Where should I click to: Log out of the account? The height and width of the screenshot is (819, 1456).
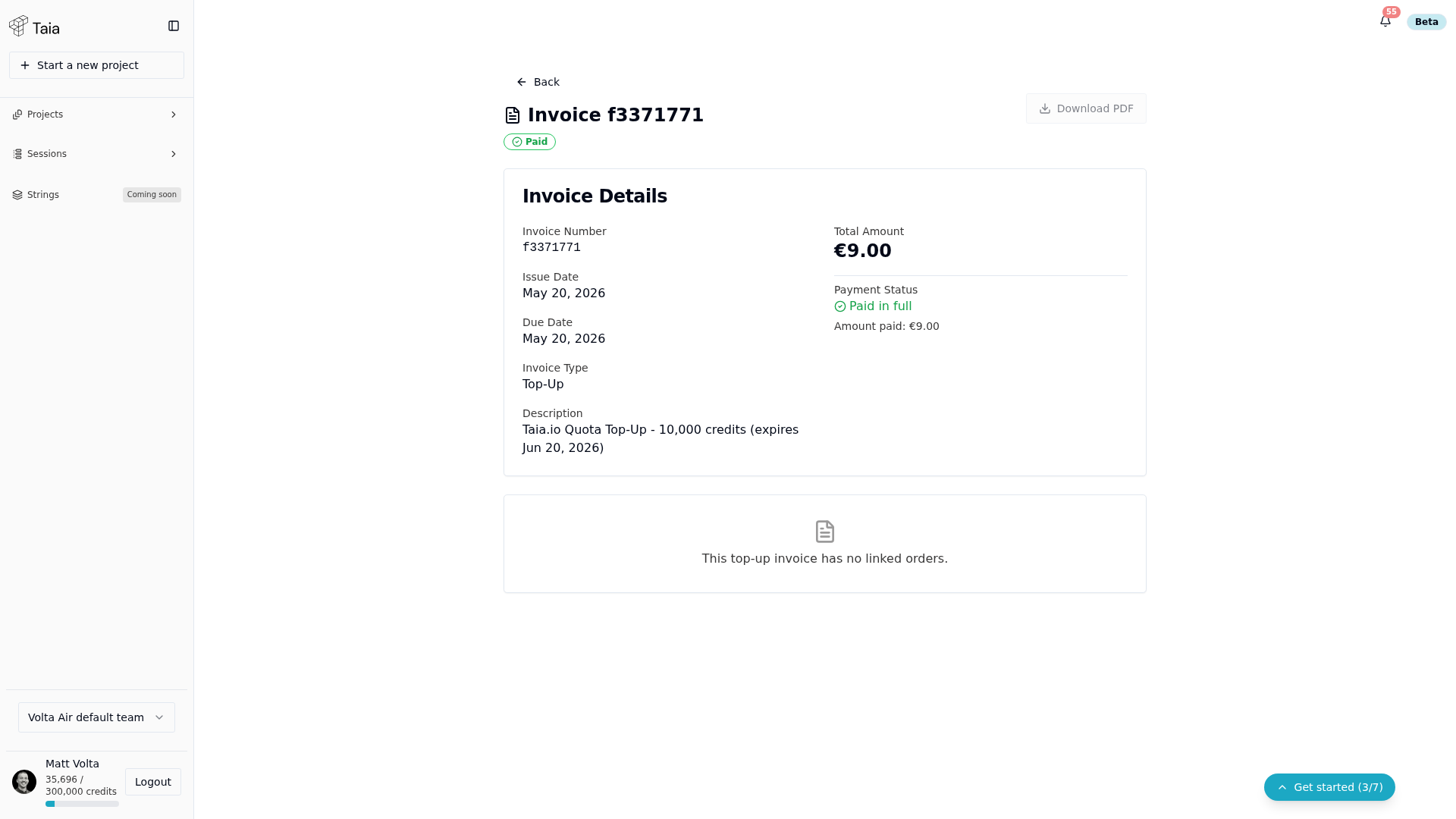[x=153, y=782]
